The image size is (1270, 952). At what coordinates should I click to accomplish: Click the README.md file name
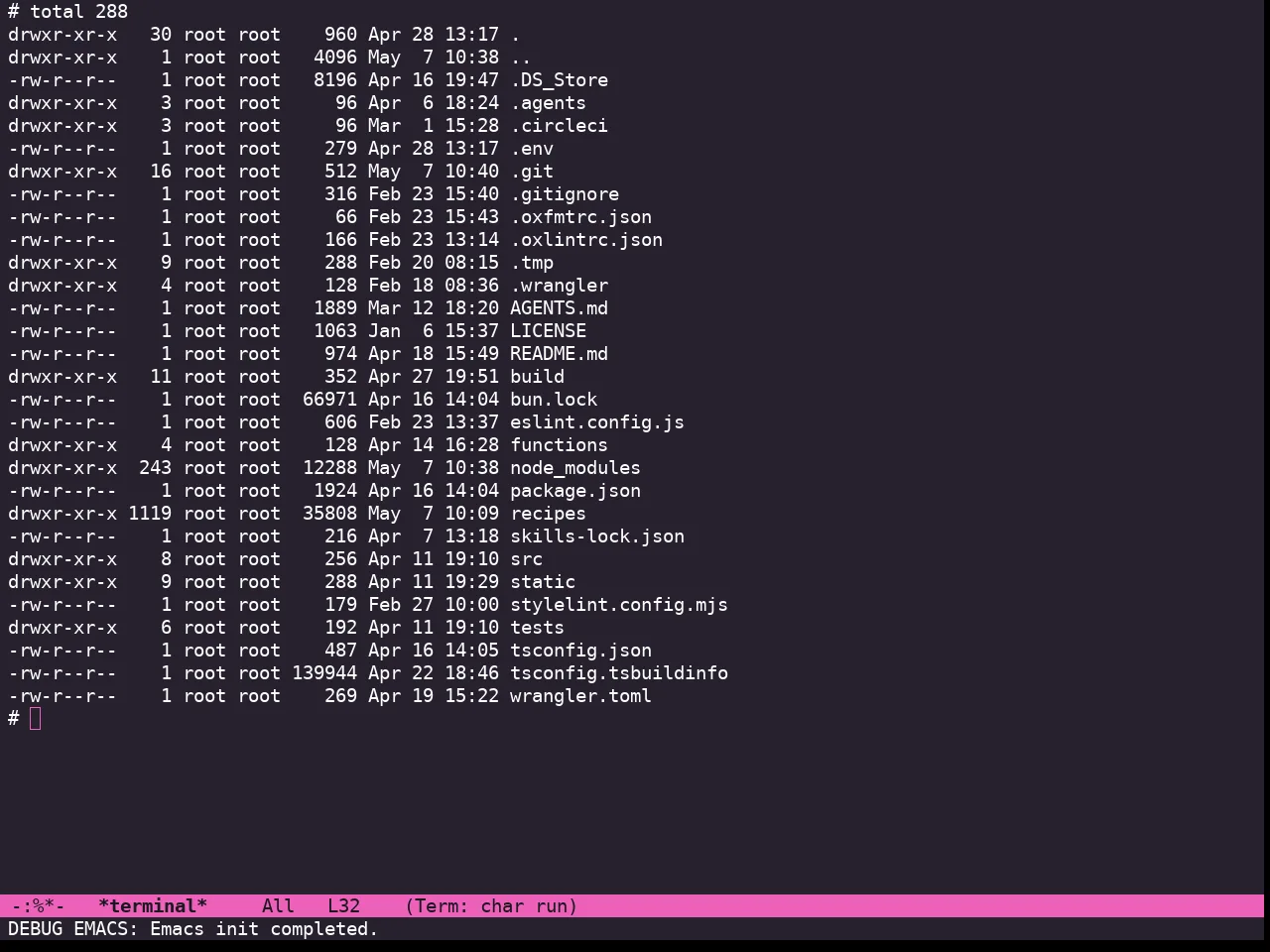click(559, 354)
